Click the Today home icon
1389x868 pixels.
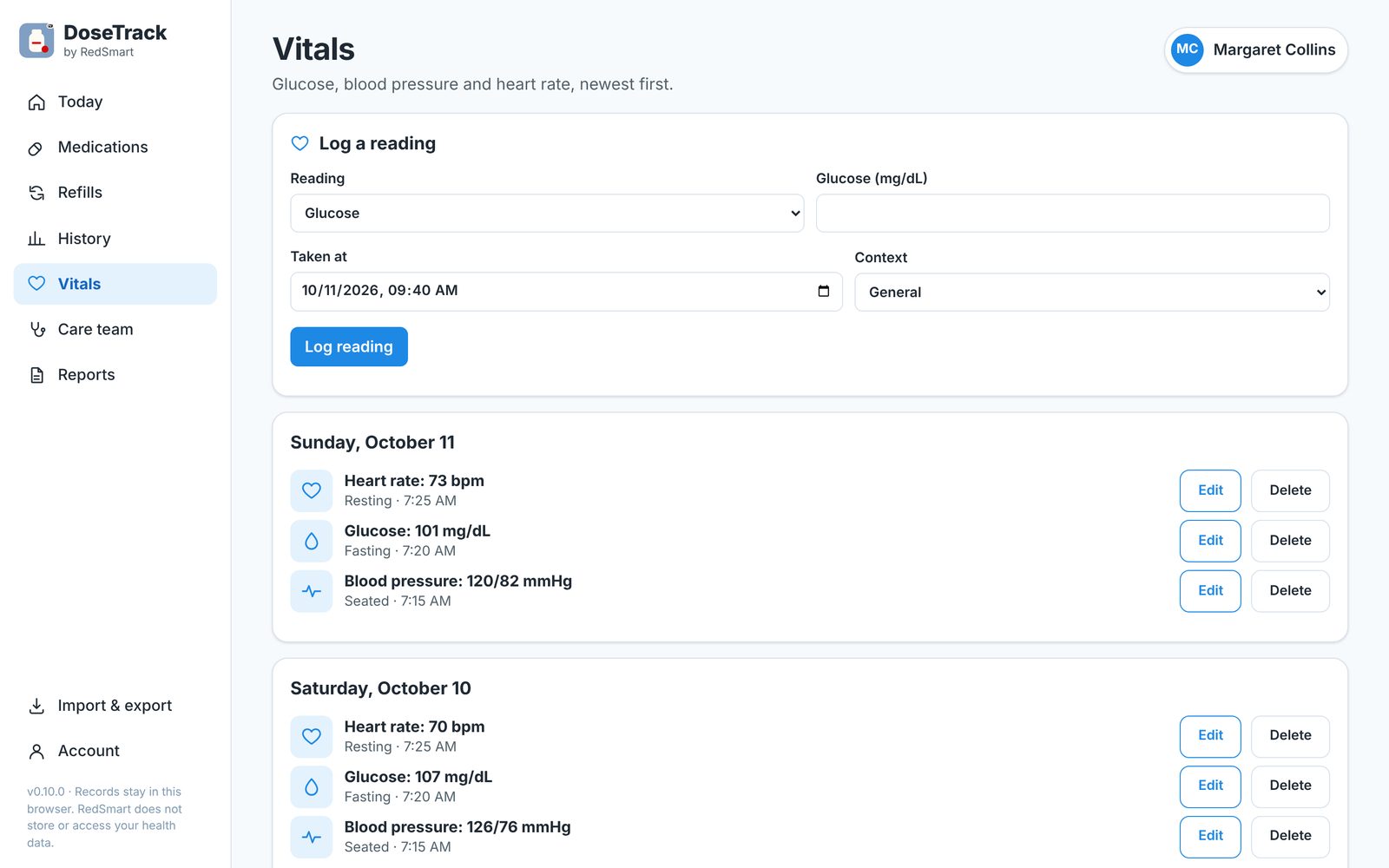pyautogui.click(x=36, y=102)
